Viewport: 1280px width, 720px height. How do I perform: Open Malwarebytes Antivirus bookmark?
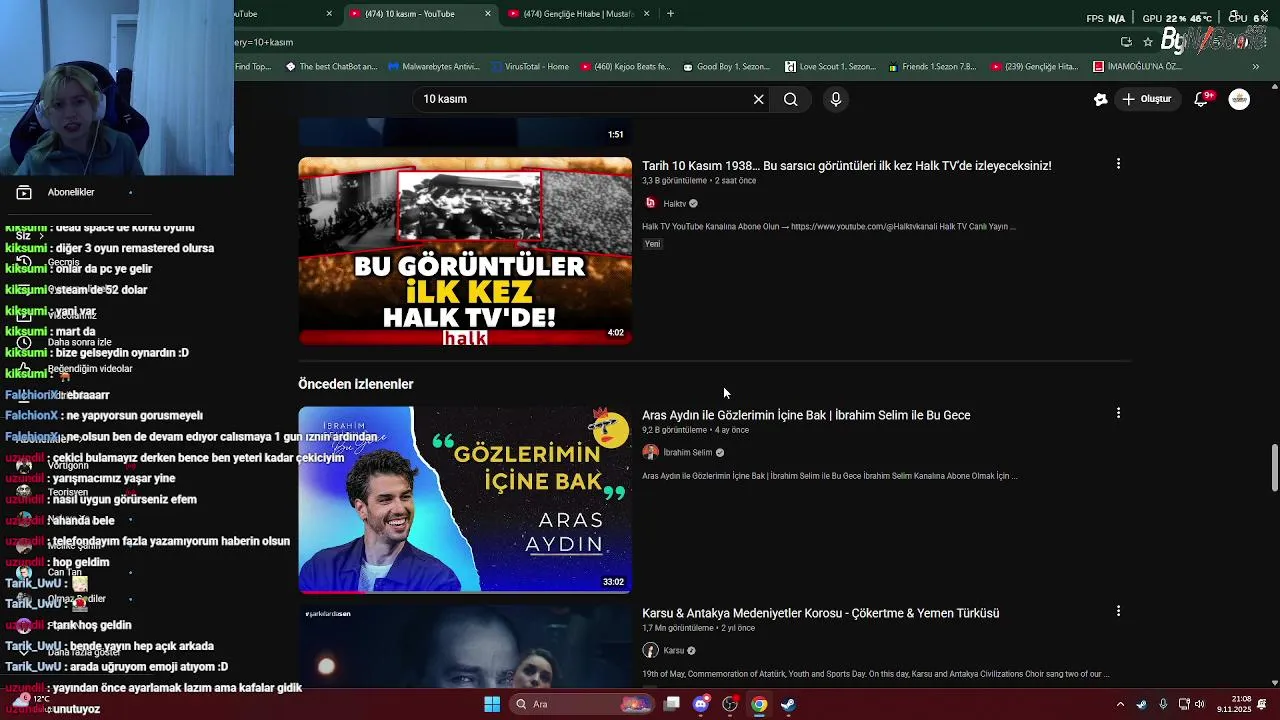tap(433, 67)
